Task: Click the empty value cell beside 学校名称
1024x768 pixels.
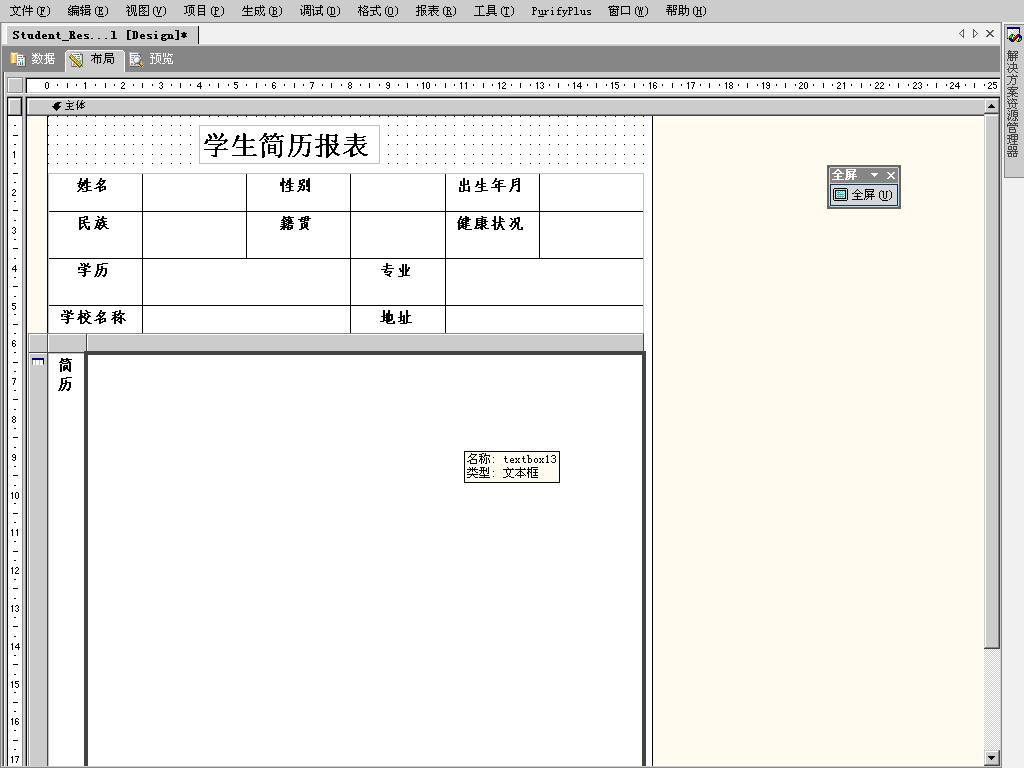Action: point(246,319)
